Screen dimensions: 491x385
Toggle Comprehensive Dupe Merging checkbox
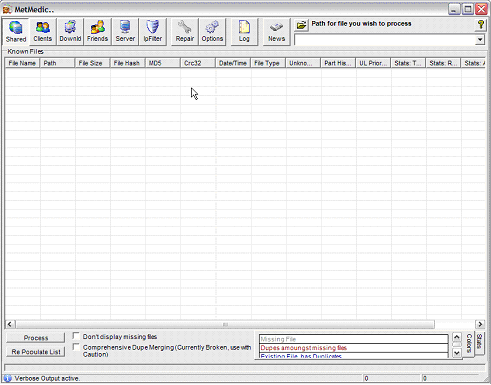point(76,347)
